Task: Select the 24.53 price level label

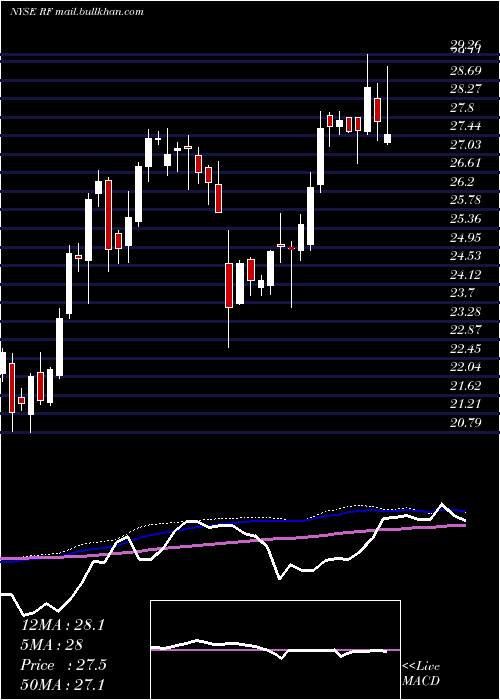Action: [x=465, y=256]
